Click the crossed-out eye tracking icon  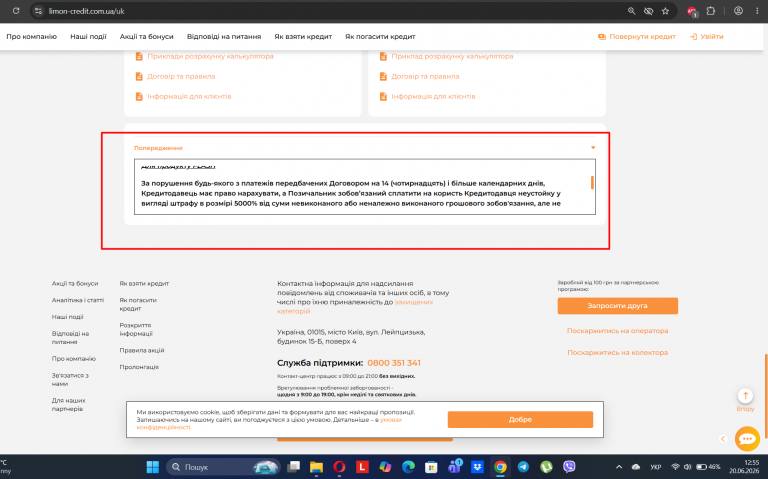pyautogui.click(x=648, y=11)
